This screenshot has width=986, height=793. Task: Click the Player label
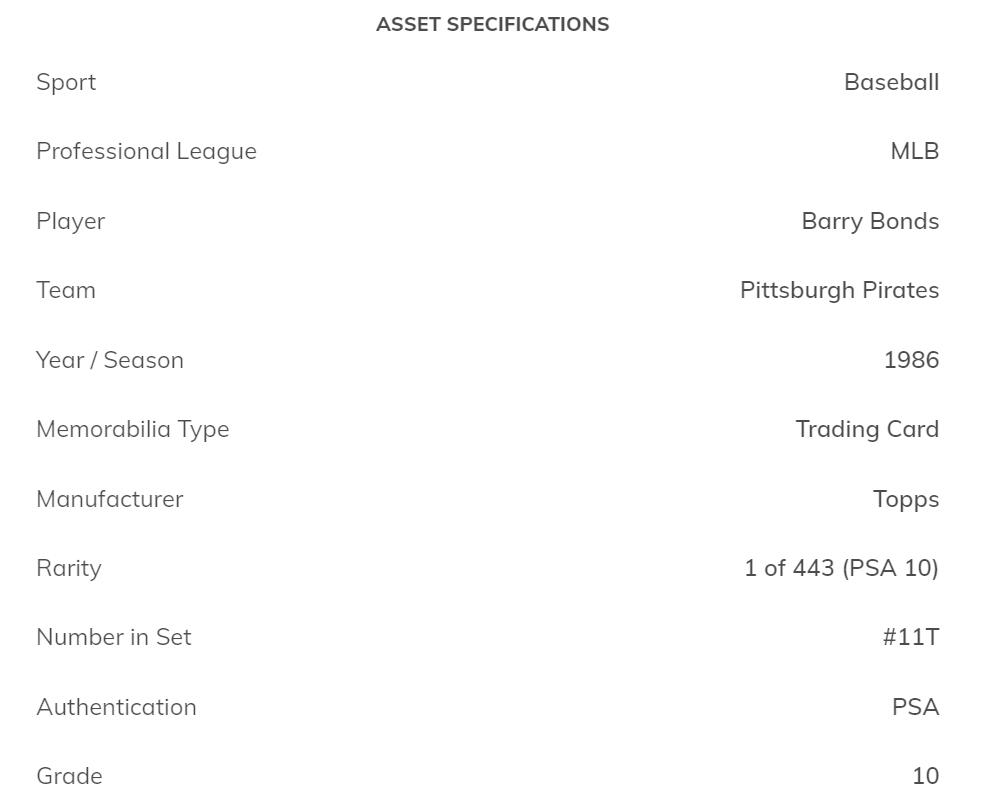click(70, 221)
